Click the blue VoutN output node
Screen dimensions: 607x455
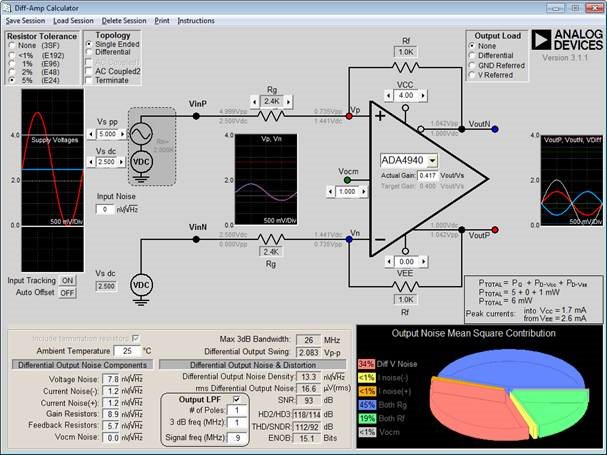point(495,129)
